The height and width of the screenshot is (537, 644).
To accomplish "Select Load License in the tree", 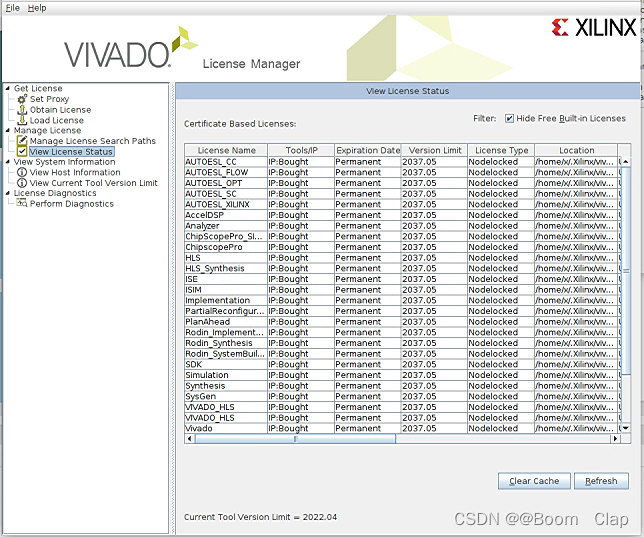I will tap(57, 120).
